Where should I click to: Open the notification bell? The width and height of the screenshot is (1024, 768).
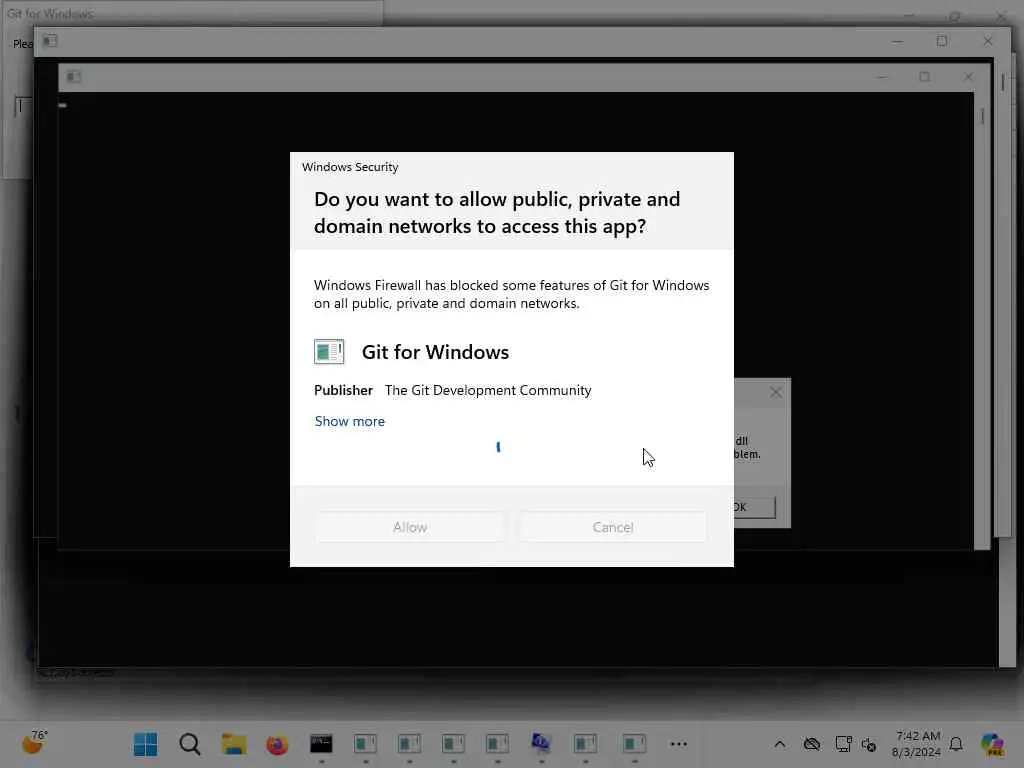tap(956, 744)
